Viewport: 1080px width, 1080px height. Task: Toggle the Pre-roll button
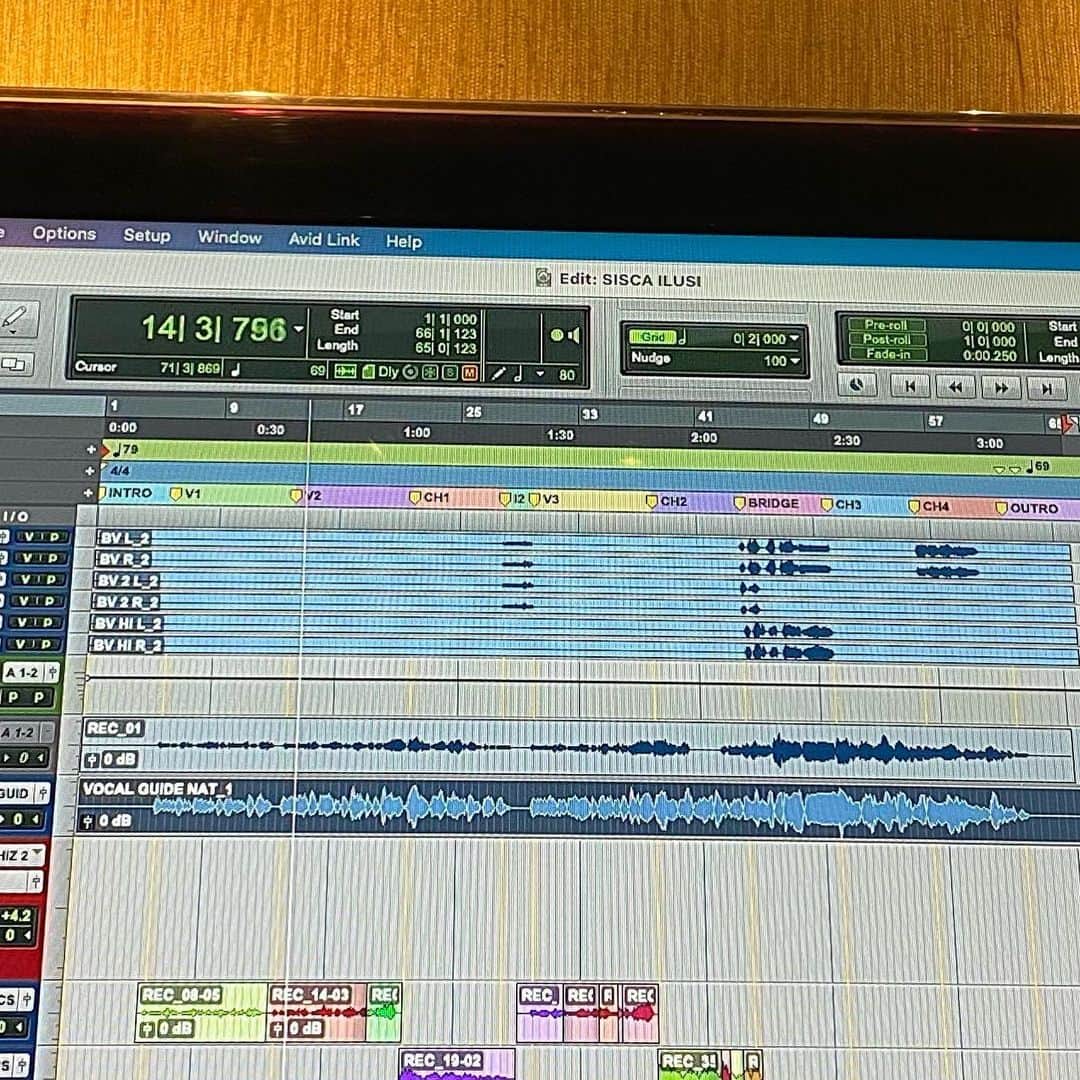coord(886,324)
